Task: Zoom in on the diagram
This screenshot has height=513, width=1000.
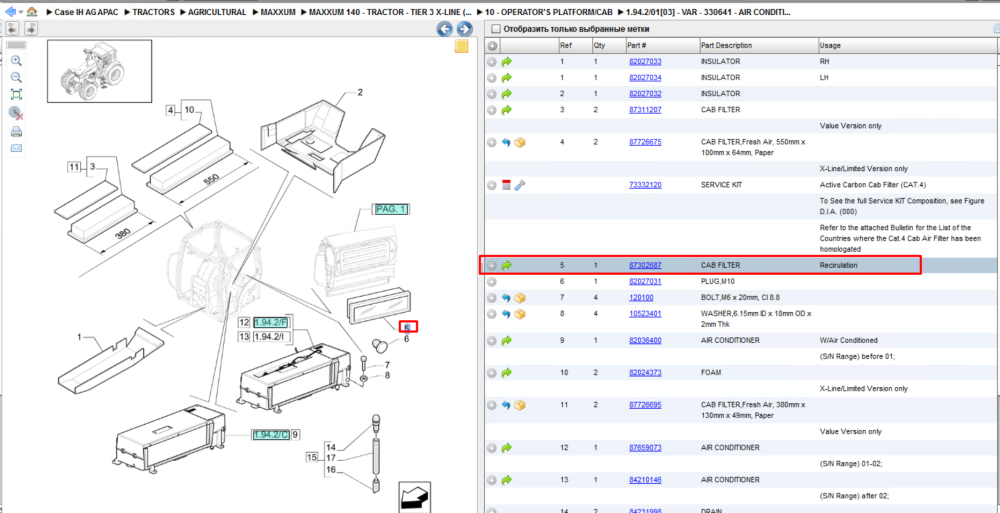Action: tap(17, 61)
